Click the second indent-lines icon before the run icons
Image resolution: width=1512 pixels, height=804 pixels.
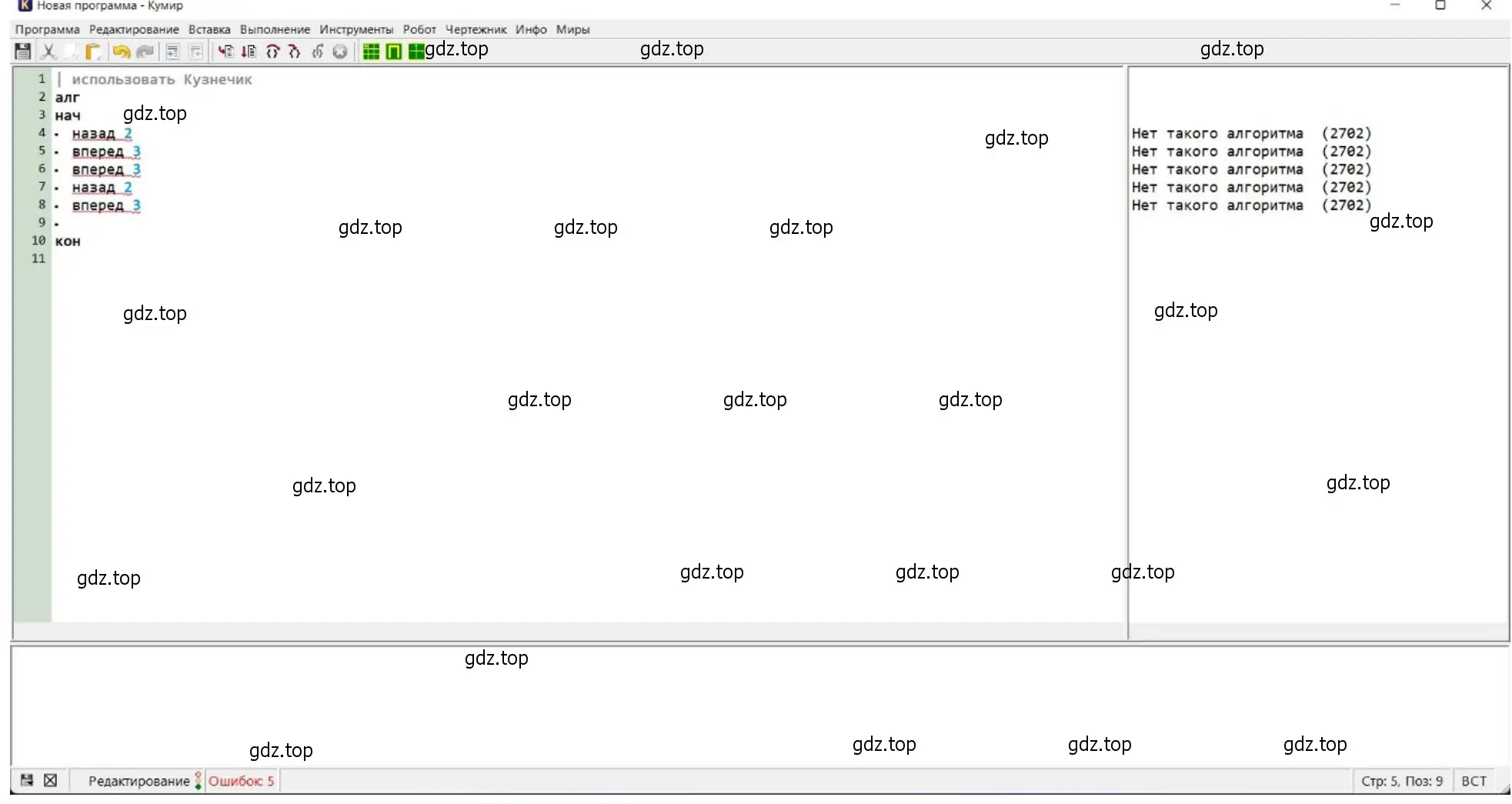pos(195,52)
